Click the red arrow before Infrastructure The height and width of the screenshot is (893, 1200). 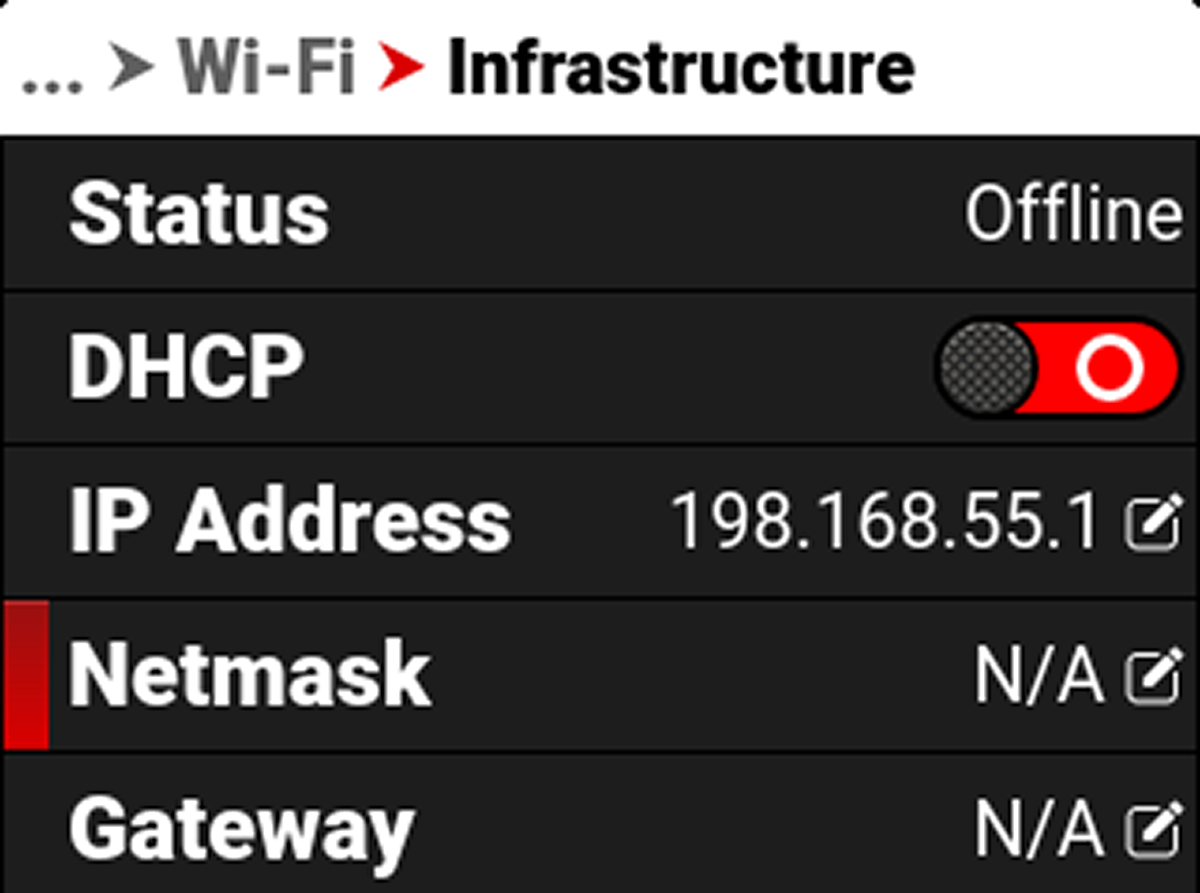(402, 69)
